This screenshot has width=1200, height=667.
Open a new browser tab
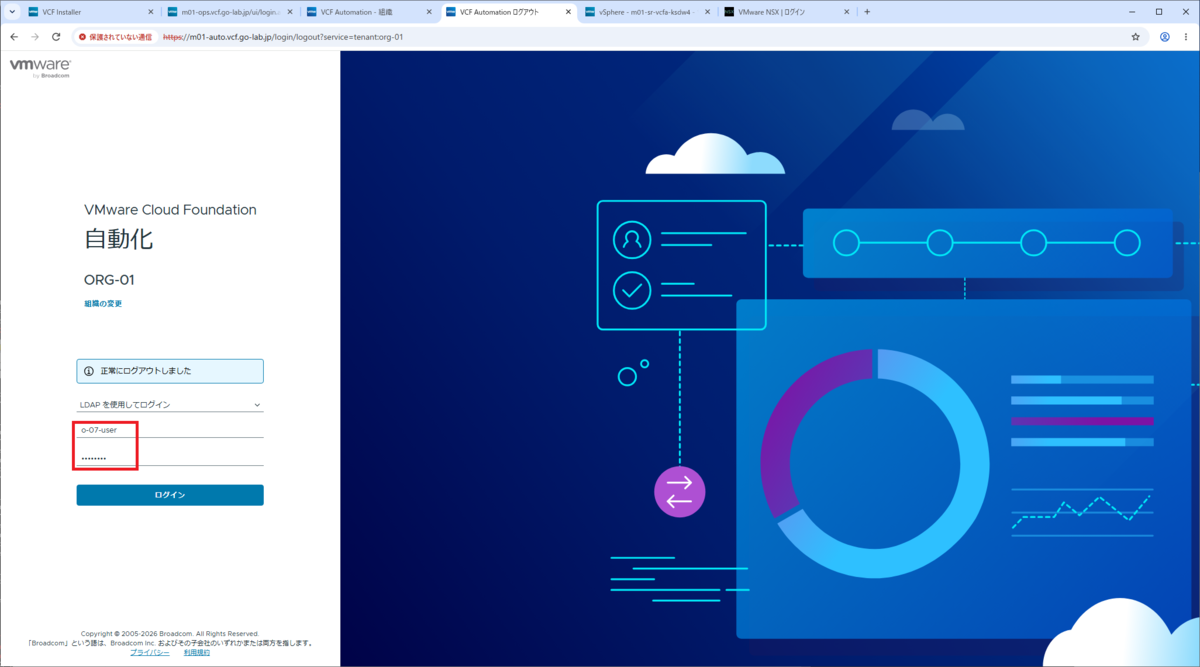point(867,12)
